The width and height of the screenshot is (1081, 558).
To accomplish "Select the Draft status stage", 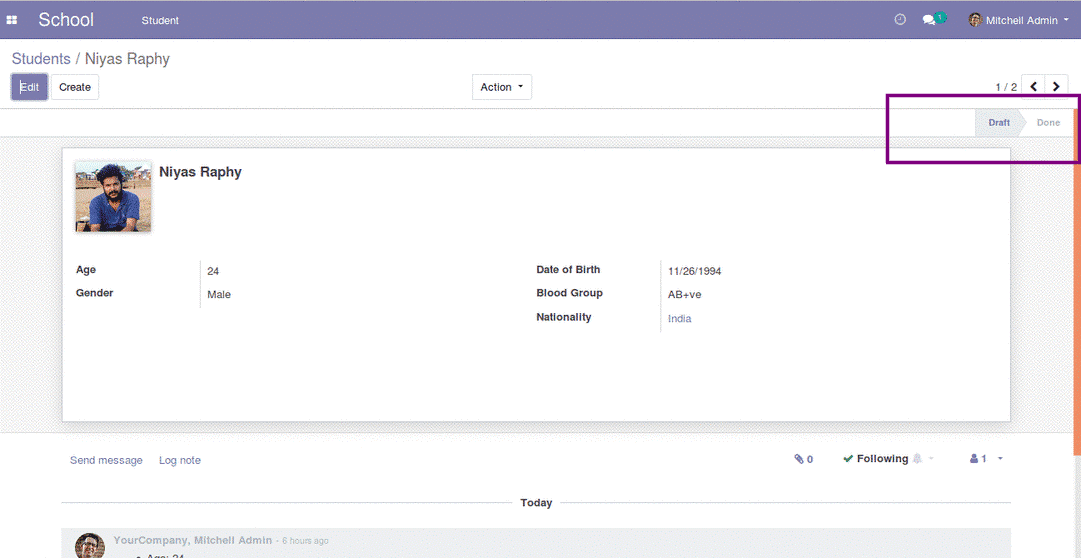I will click(x=998, y=123).
